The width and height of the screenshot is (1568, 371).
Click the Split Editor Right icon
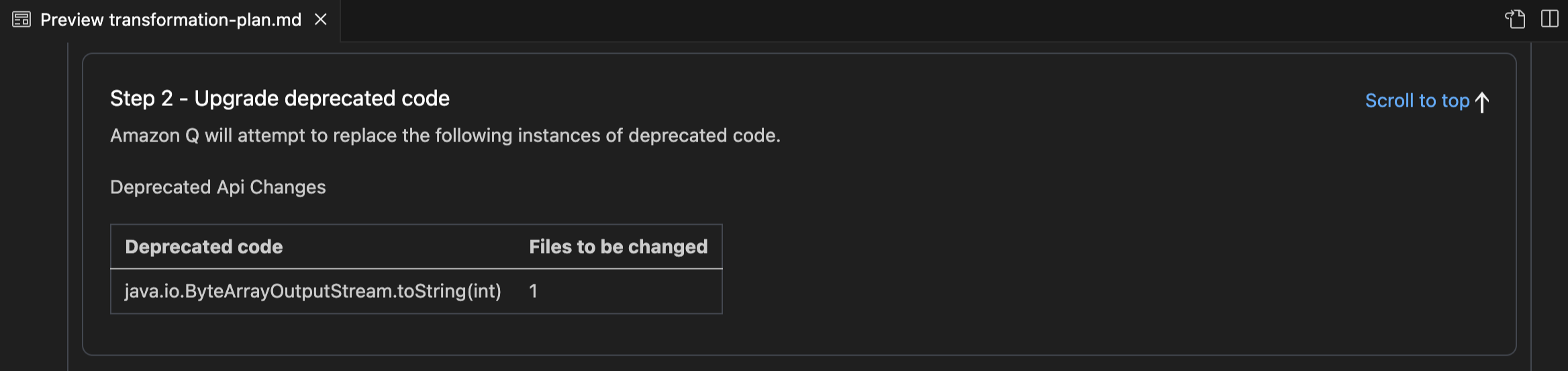coord(1550,19)
